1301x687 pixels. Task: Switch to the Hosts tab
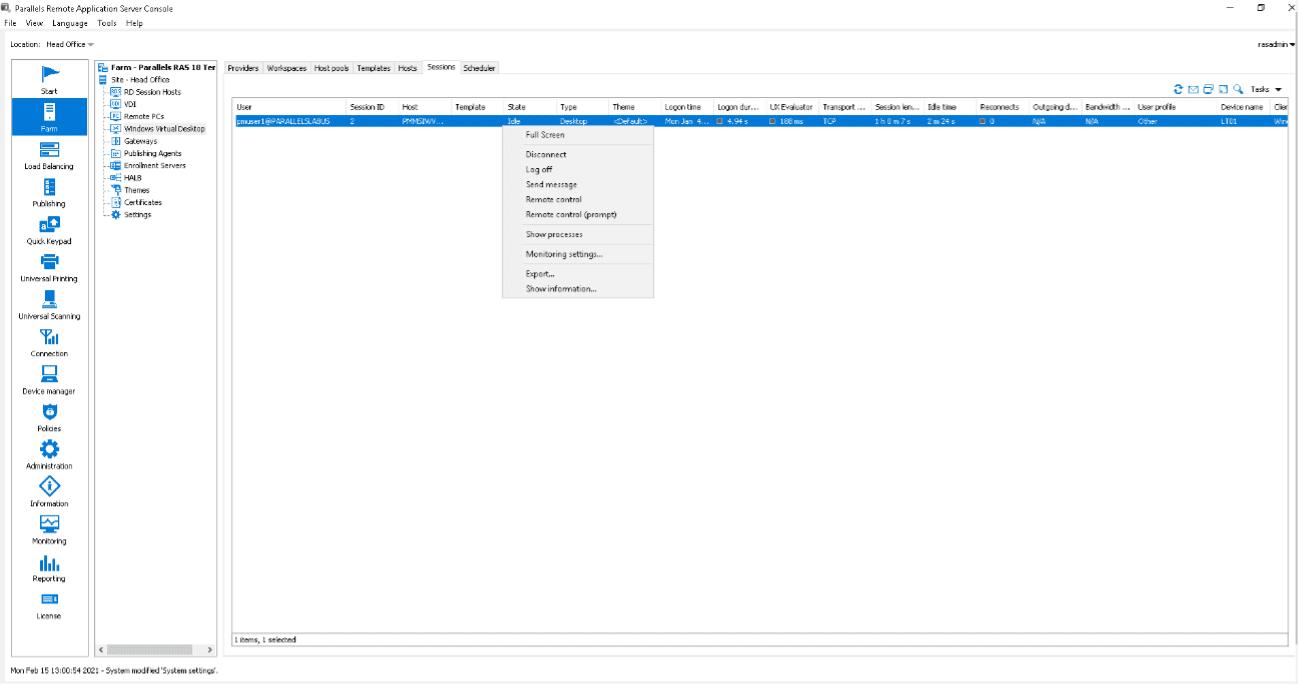(x=408, y=68)
